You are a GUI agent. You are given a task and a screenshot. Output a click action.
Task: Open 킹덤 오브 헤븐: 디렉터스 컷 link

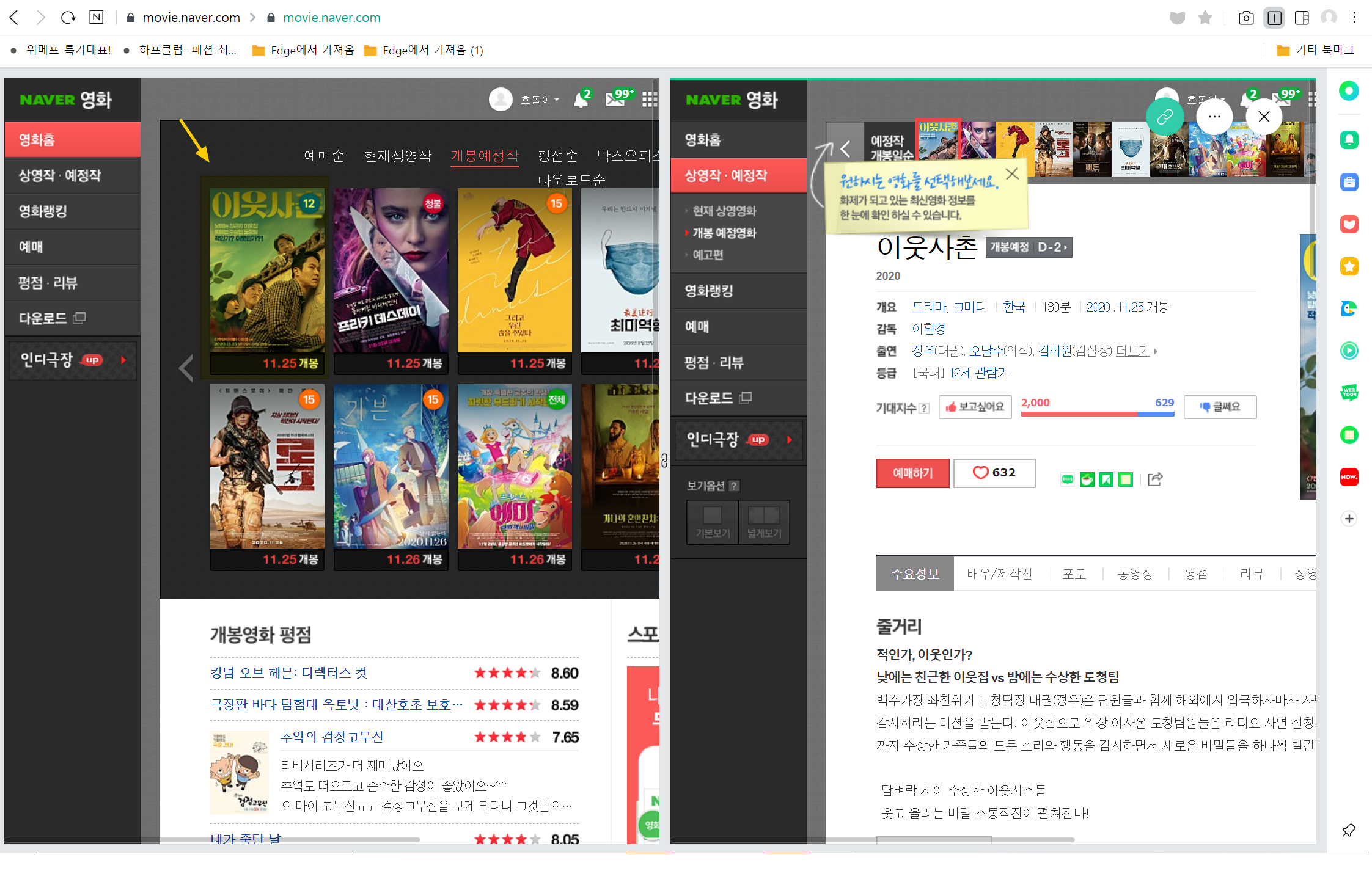click(288, 672)
